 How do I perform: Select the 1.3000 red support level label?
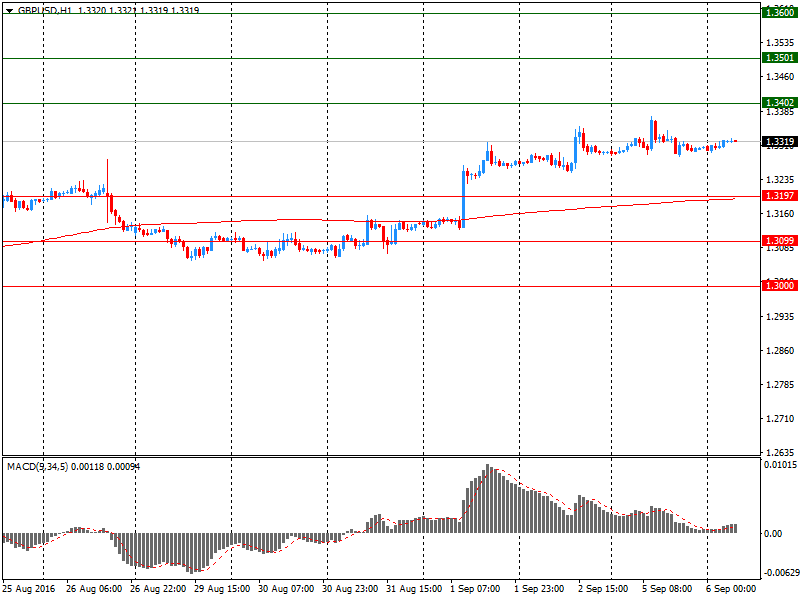[x=780, y=285]
